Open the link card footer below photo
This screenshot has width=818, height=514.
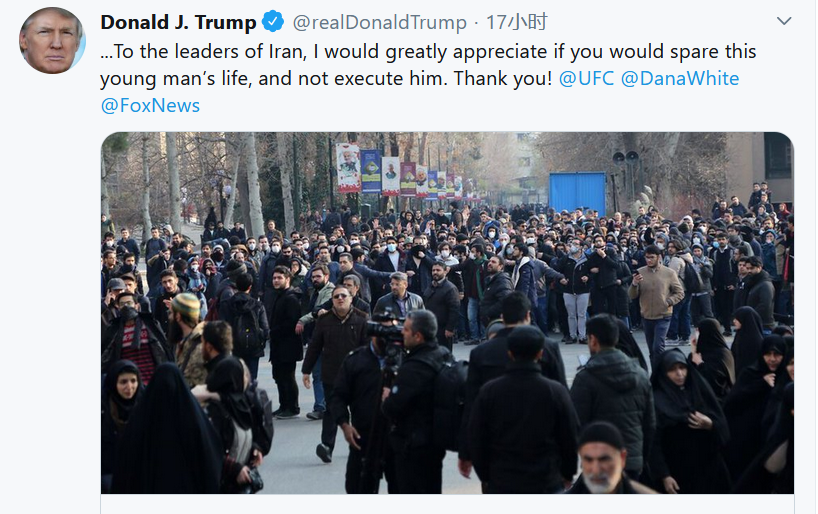[x=448, y=504]
